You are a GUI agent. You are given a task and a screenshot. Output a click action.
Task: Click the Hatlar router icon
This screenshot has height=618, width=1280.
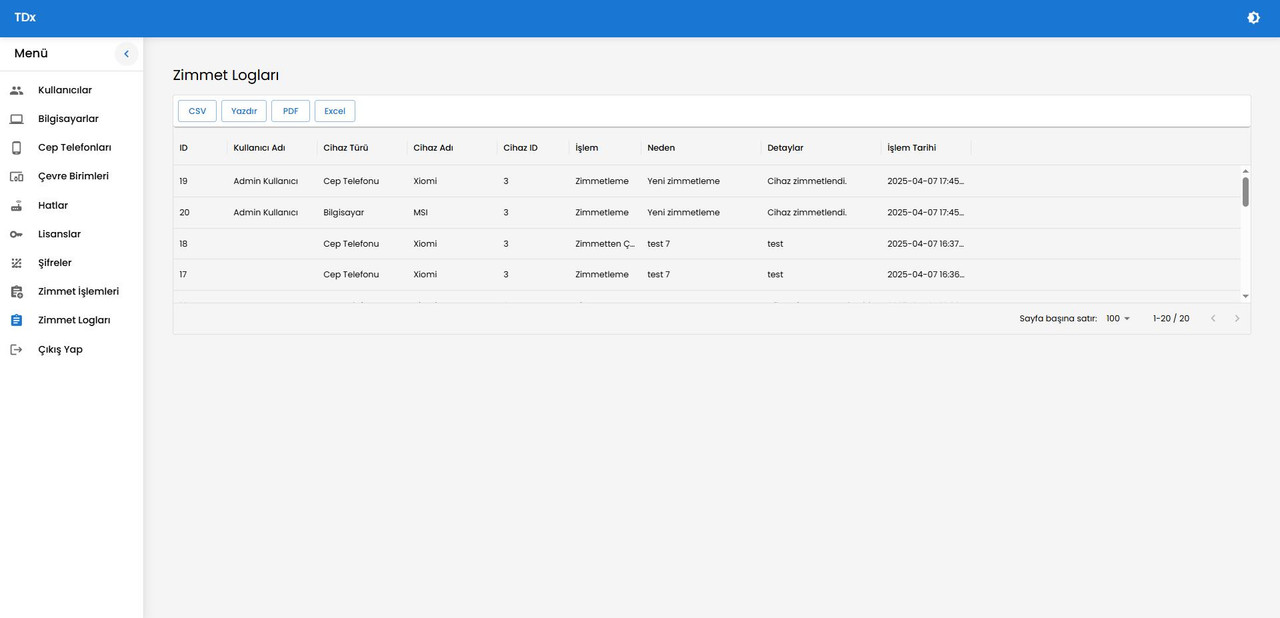[16, 205]
